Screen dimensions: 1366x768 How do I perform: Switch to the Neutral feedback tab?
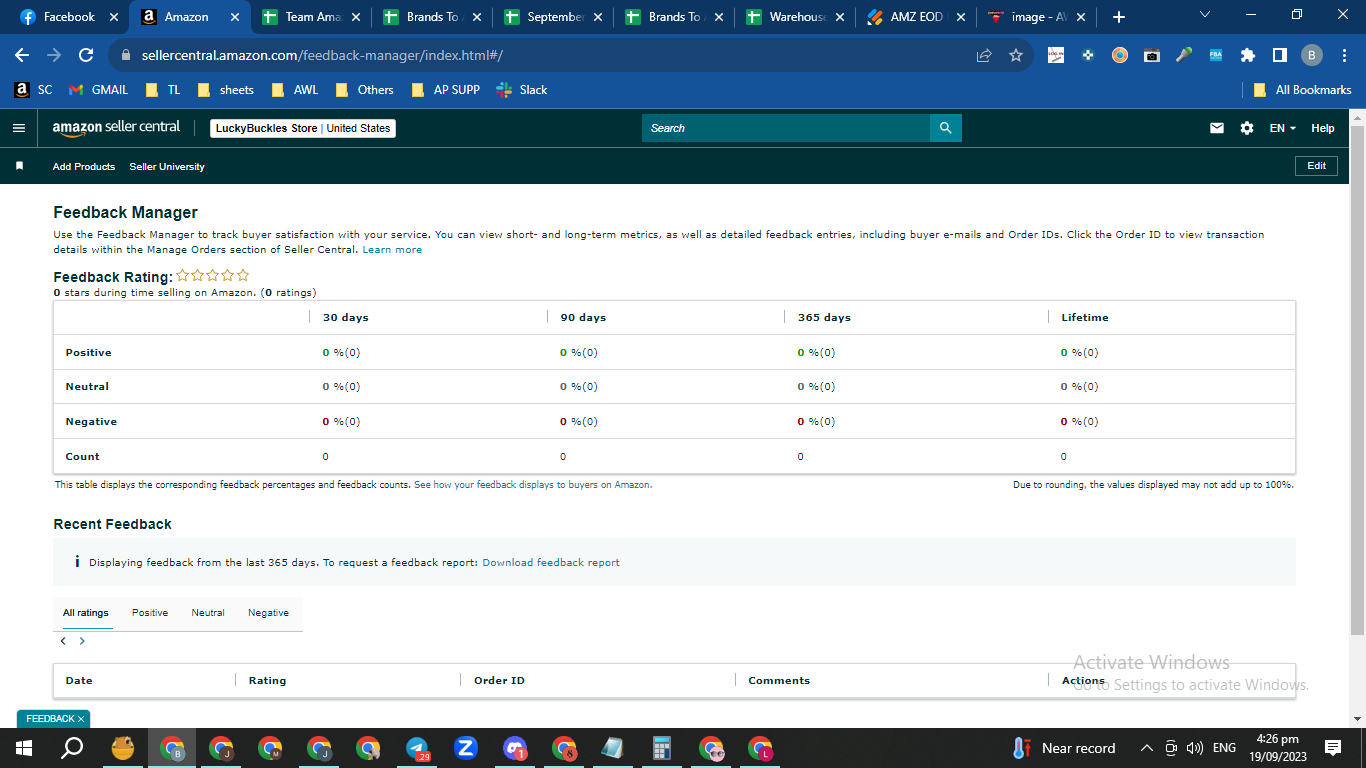tap(208, 613)
